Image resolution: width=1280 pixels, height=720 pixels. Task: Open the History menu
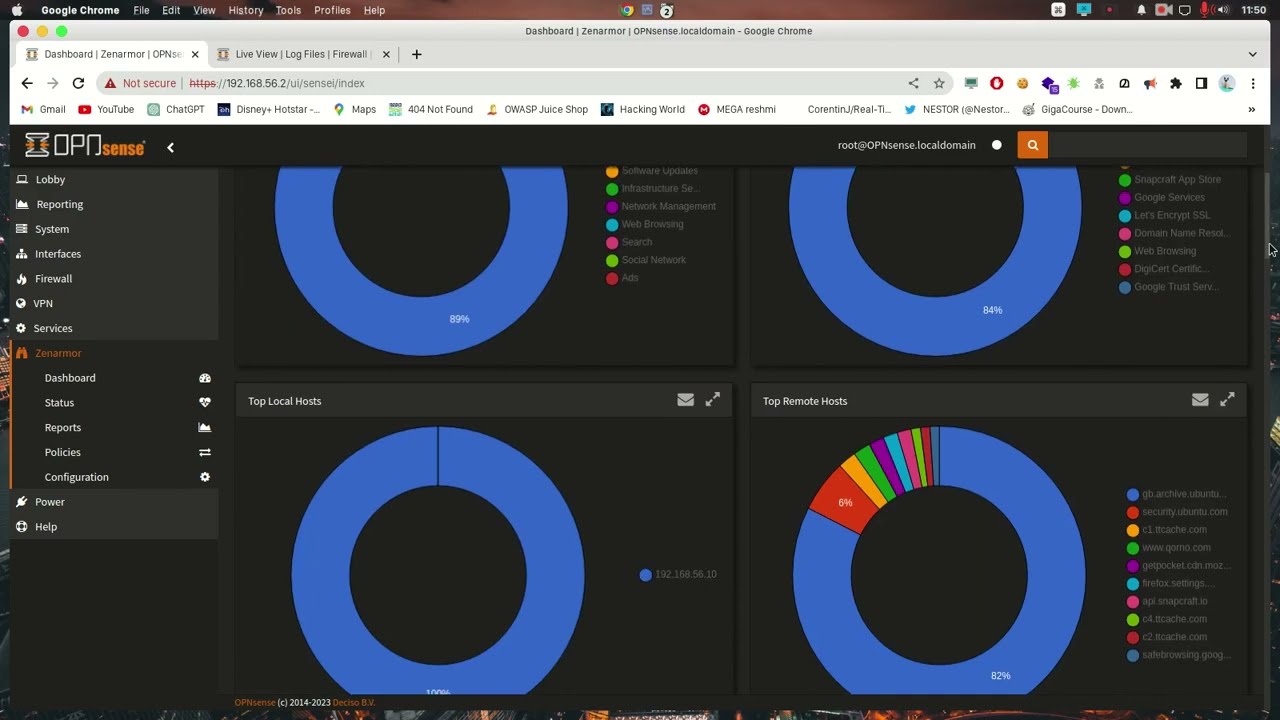pyautogui.click(x=246, y=10)
